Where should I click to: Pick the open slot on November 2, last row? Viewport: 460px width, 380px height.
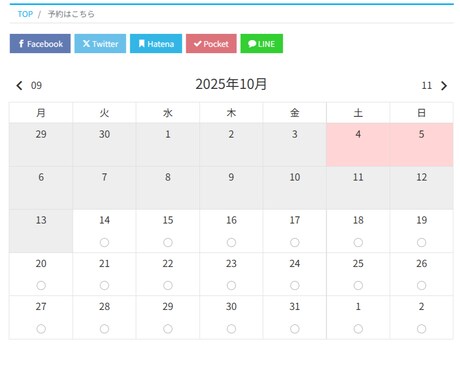(x=421, y=329)
